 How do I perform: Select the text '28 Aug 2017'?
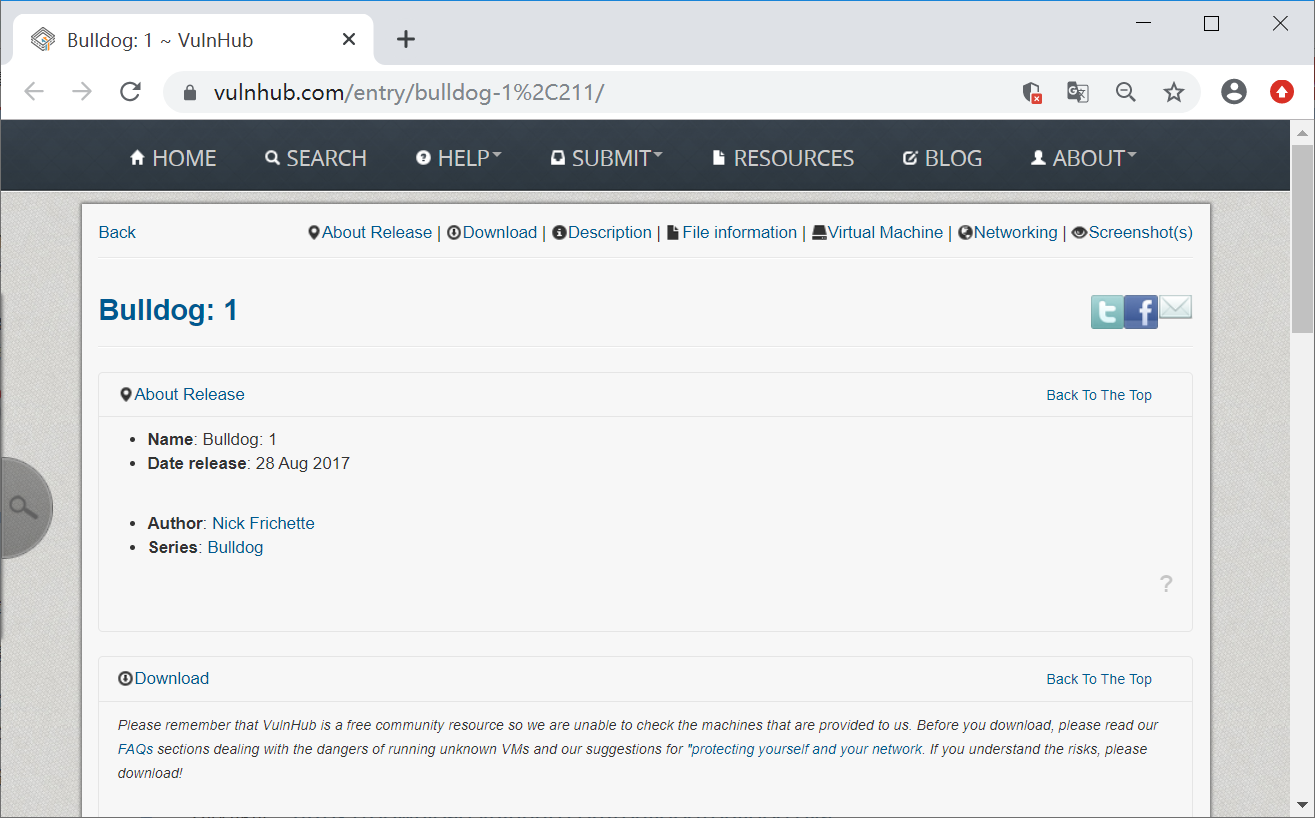click(x=303, y=463)
